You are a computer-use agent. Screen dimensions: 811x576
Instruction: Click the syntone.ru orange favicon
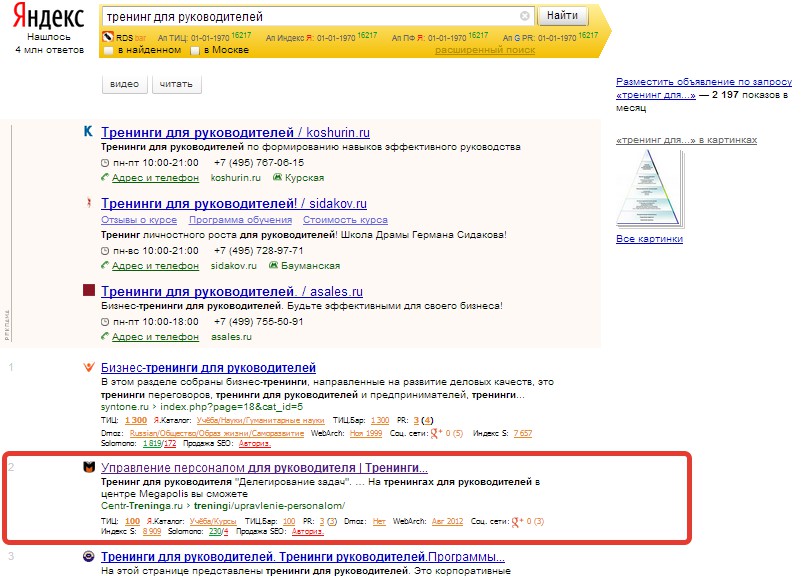point(89,367)
